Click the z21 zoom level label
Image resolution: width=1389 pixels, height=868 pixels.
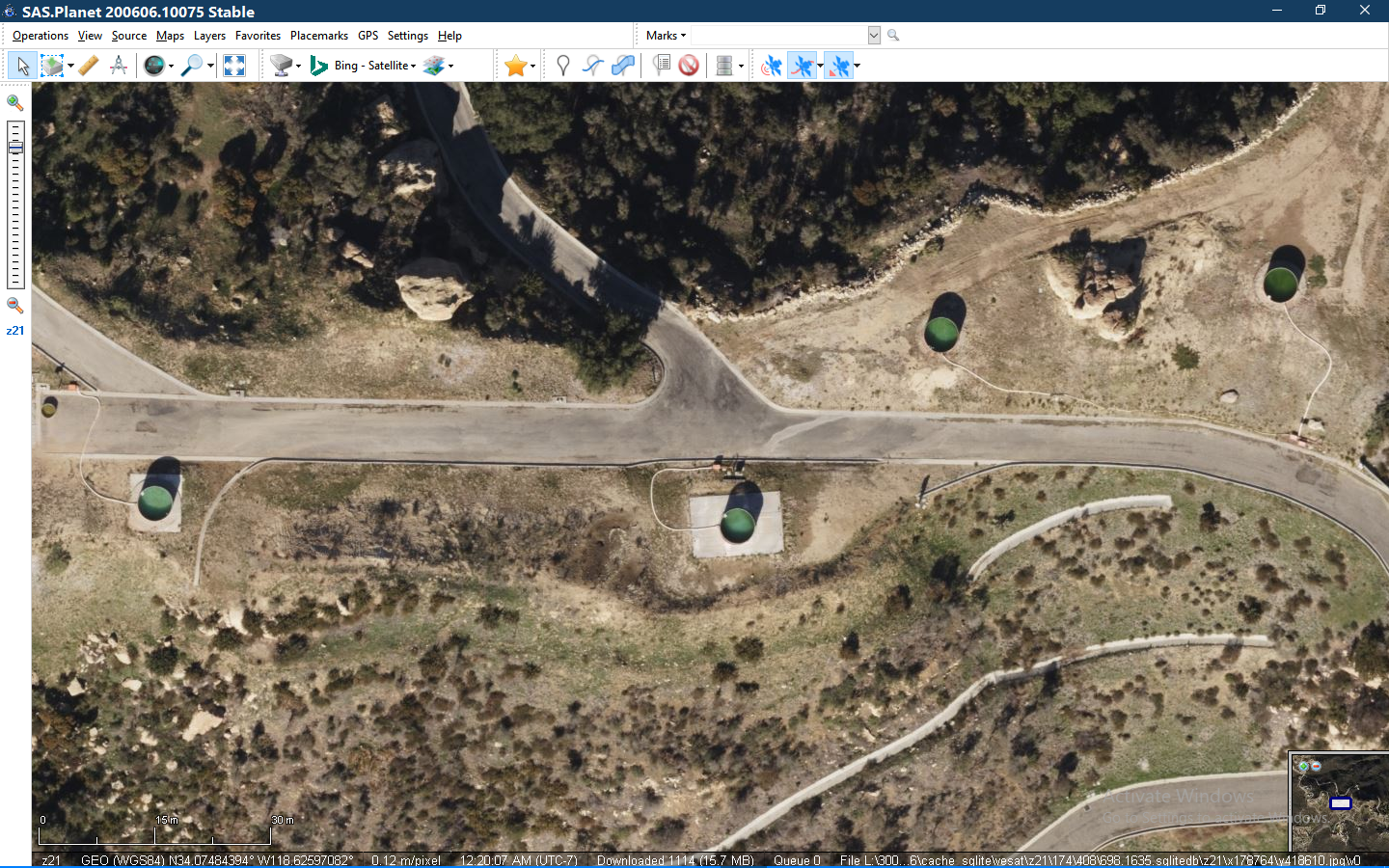(15, 330)
